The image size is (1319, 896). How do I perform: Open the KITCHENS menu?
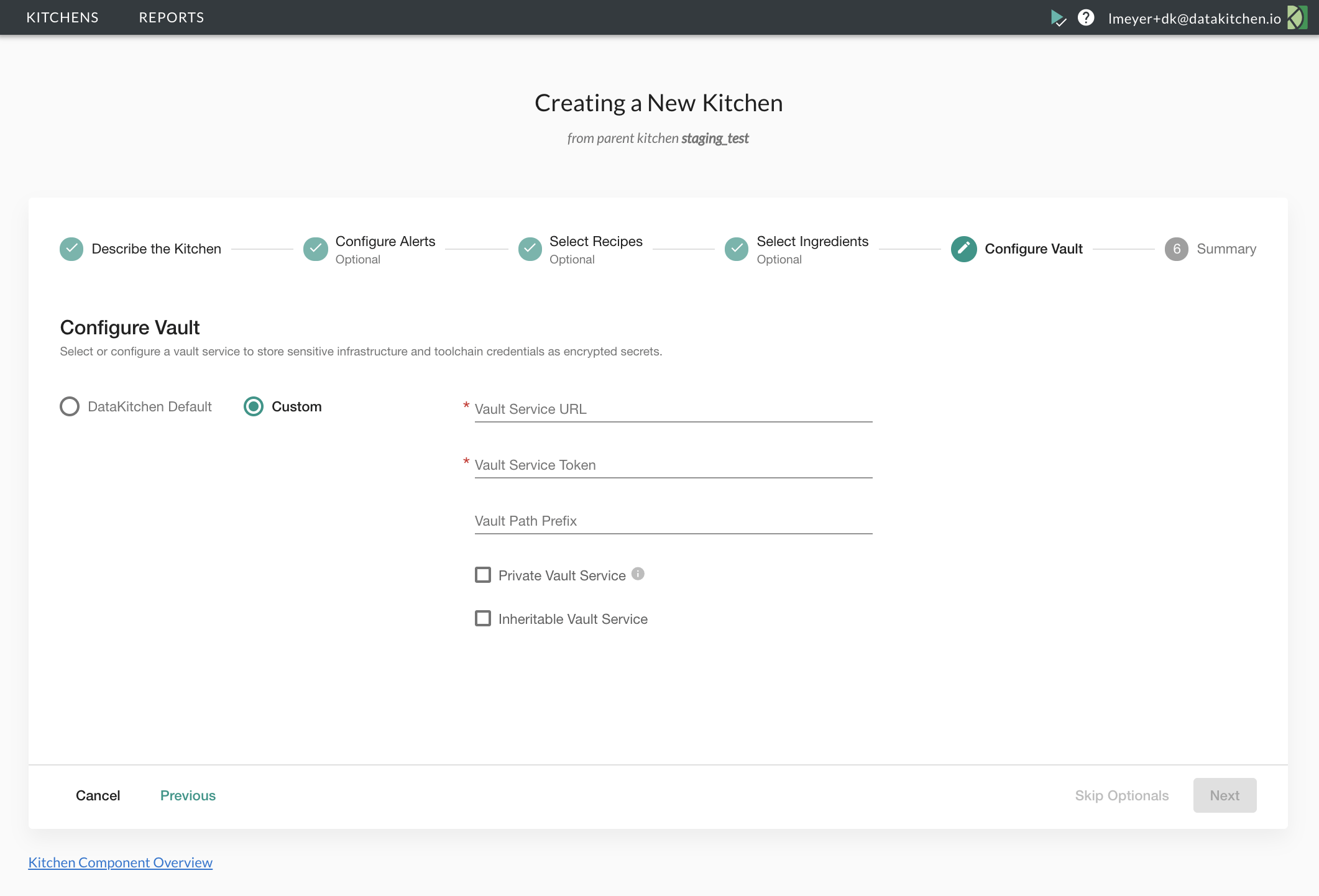[62, 17]
